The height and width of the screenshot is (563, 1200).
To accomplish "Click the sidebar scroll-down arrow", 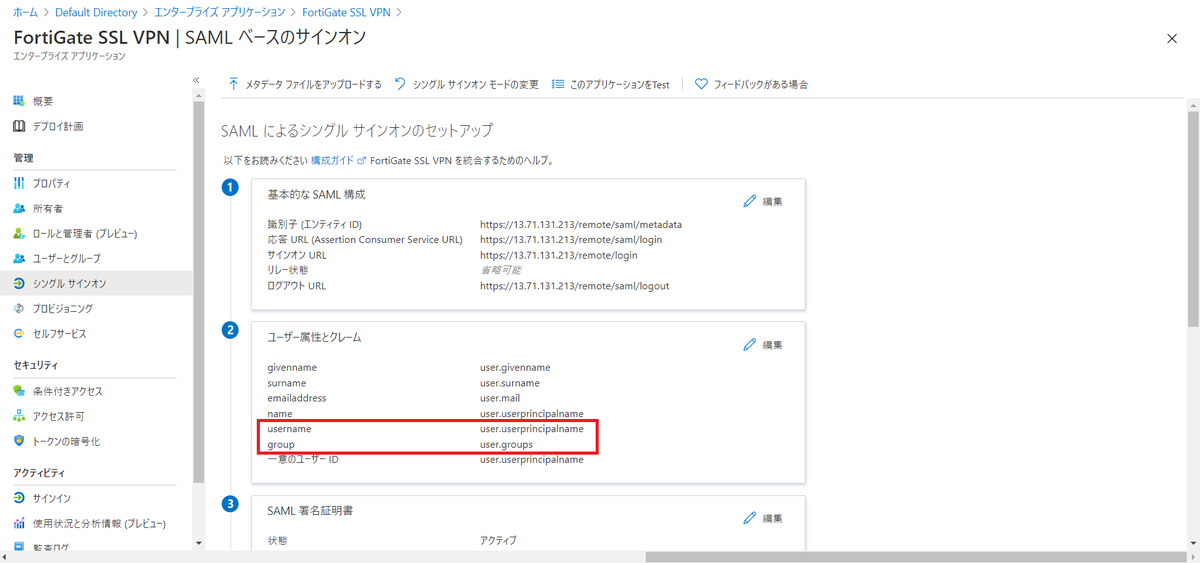I will [x=198, y=543].
